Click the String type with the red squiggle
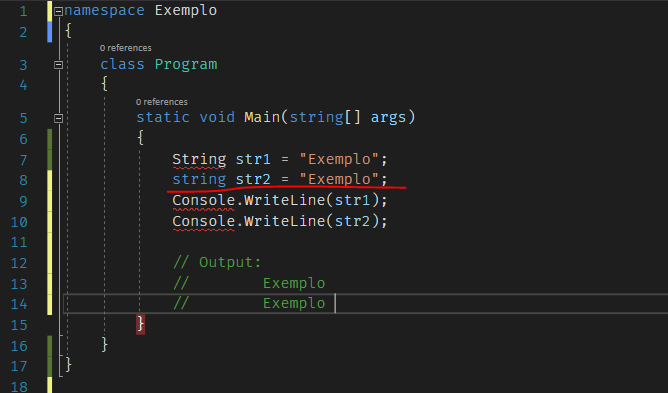Screen dimensions: 668x393 [x=199, y=159]
